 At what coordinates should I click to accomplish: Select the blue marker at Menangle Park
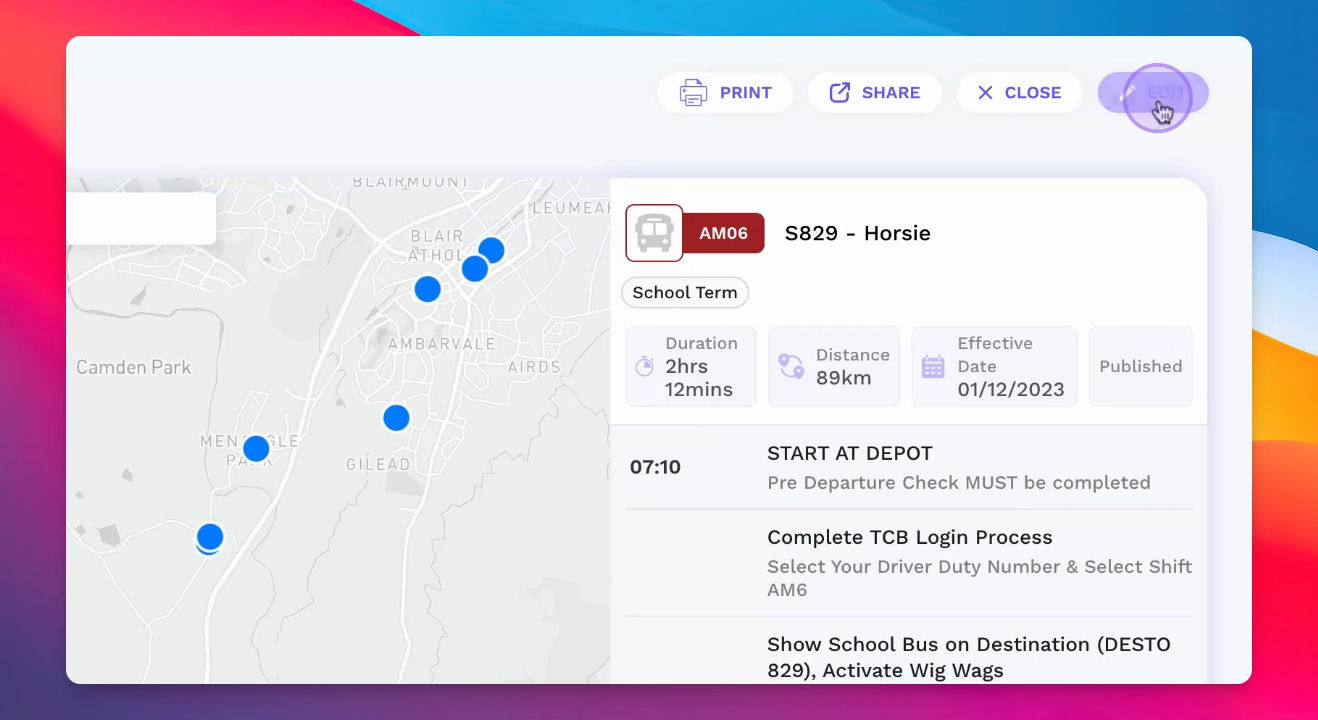[256, 448]
